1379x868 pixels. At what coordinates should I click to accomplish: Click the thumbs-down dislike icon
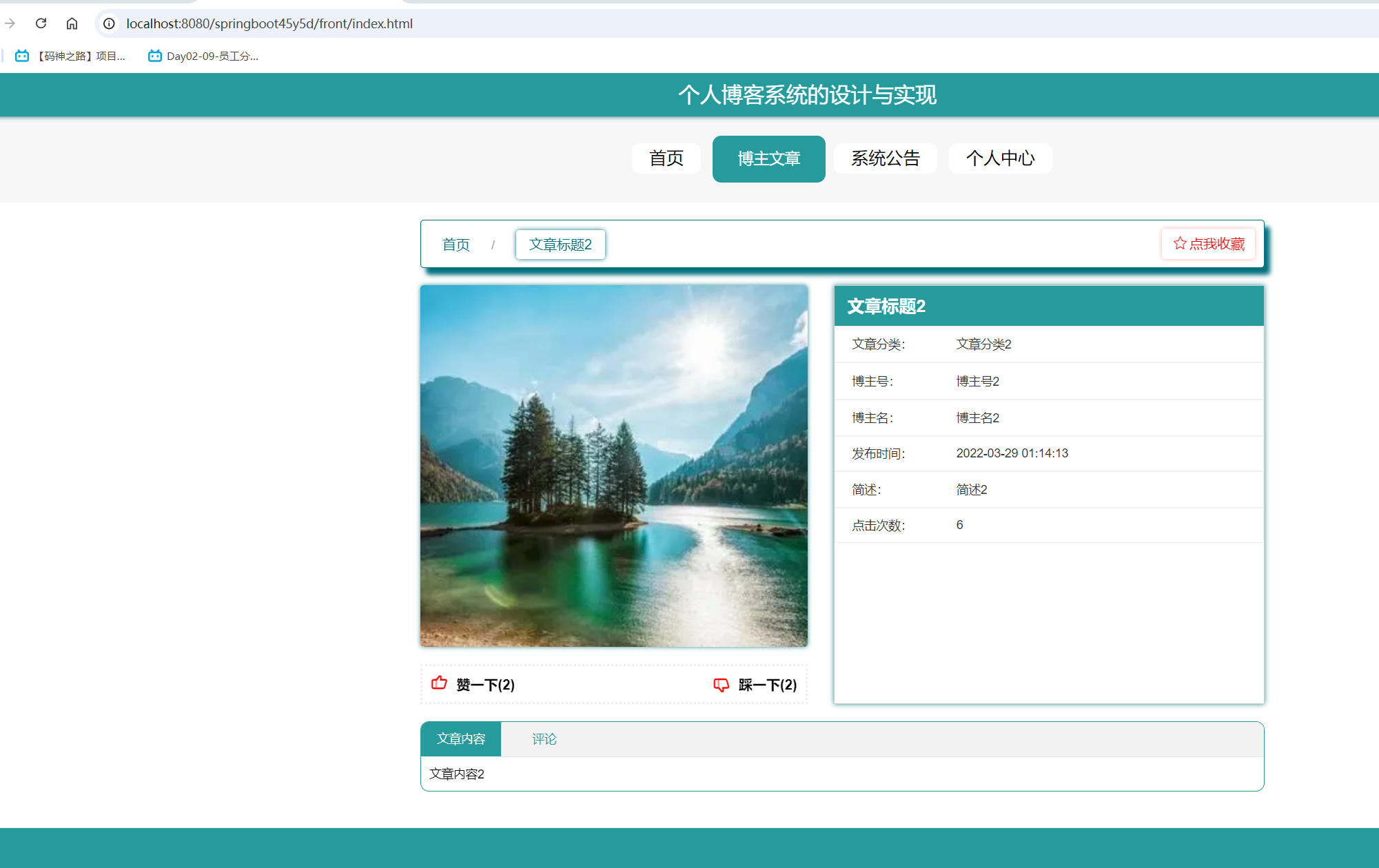click(x=721, y=685)
